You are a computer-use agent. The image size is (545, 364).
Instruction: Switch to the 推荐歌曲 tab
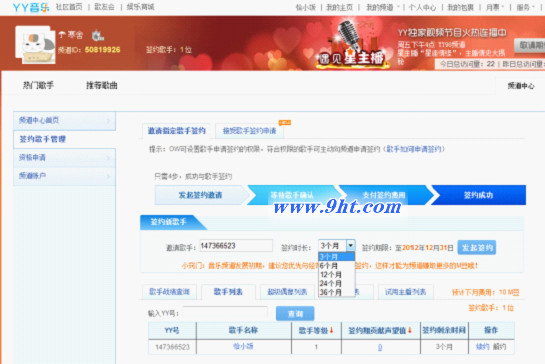pyautogui.click(x=101, y=85)
